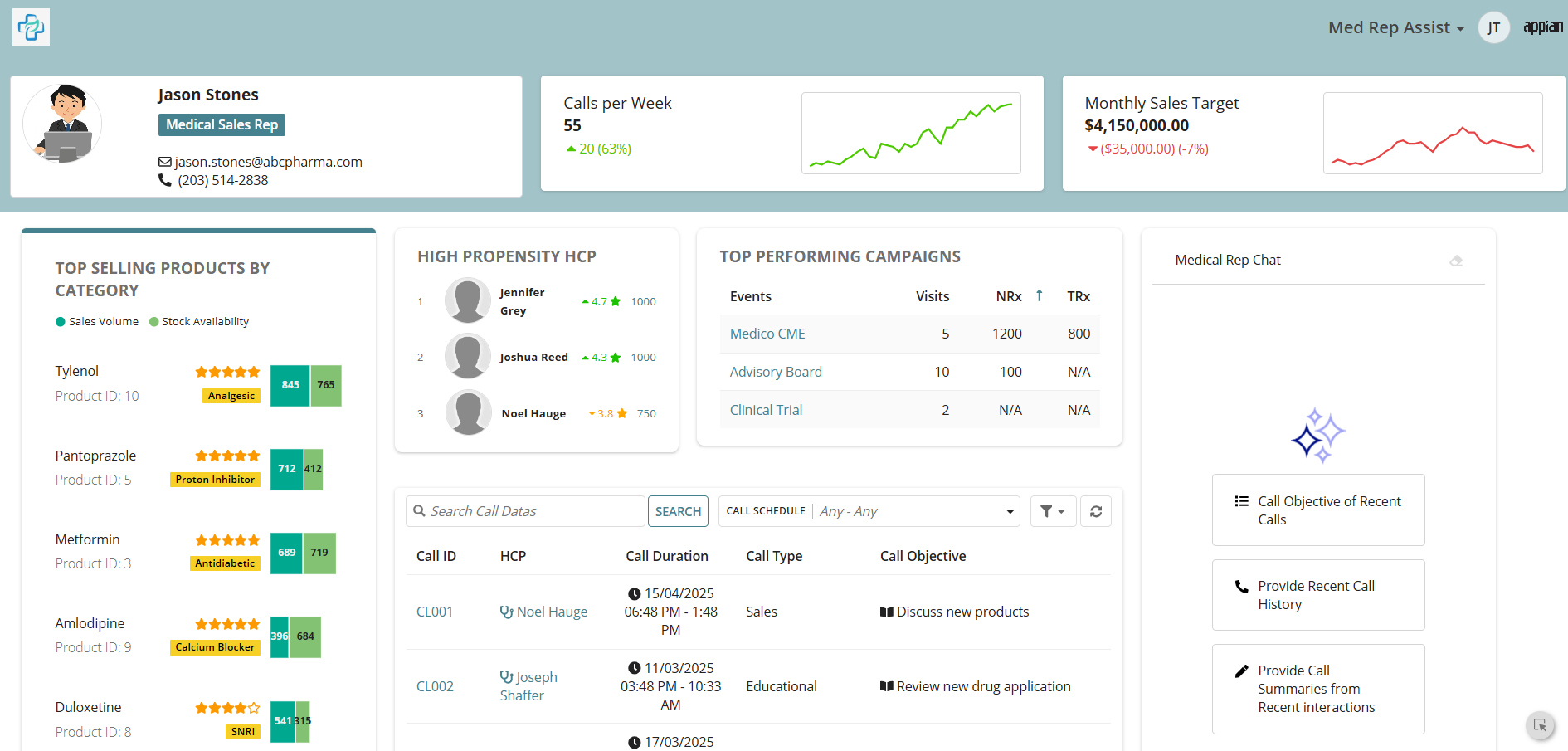
Task: Click the Tylenol sales volume bar 845
Action: tap(290, 385)
